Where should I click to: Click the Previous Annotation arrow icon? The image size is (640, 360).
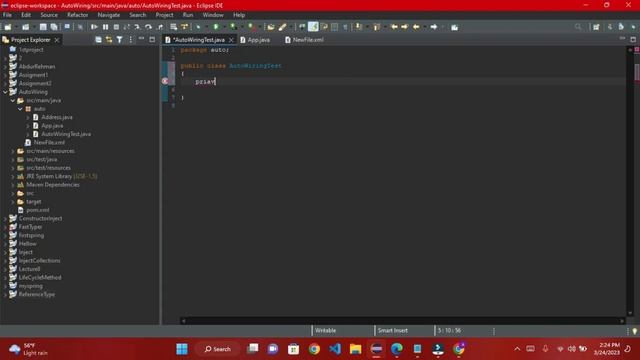pos(376,27)
